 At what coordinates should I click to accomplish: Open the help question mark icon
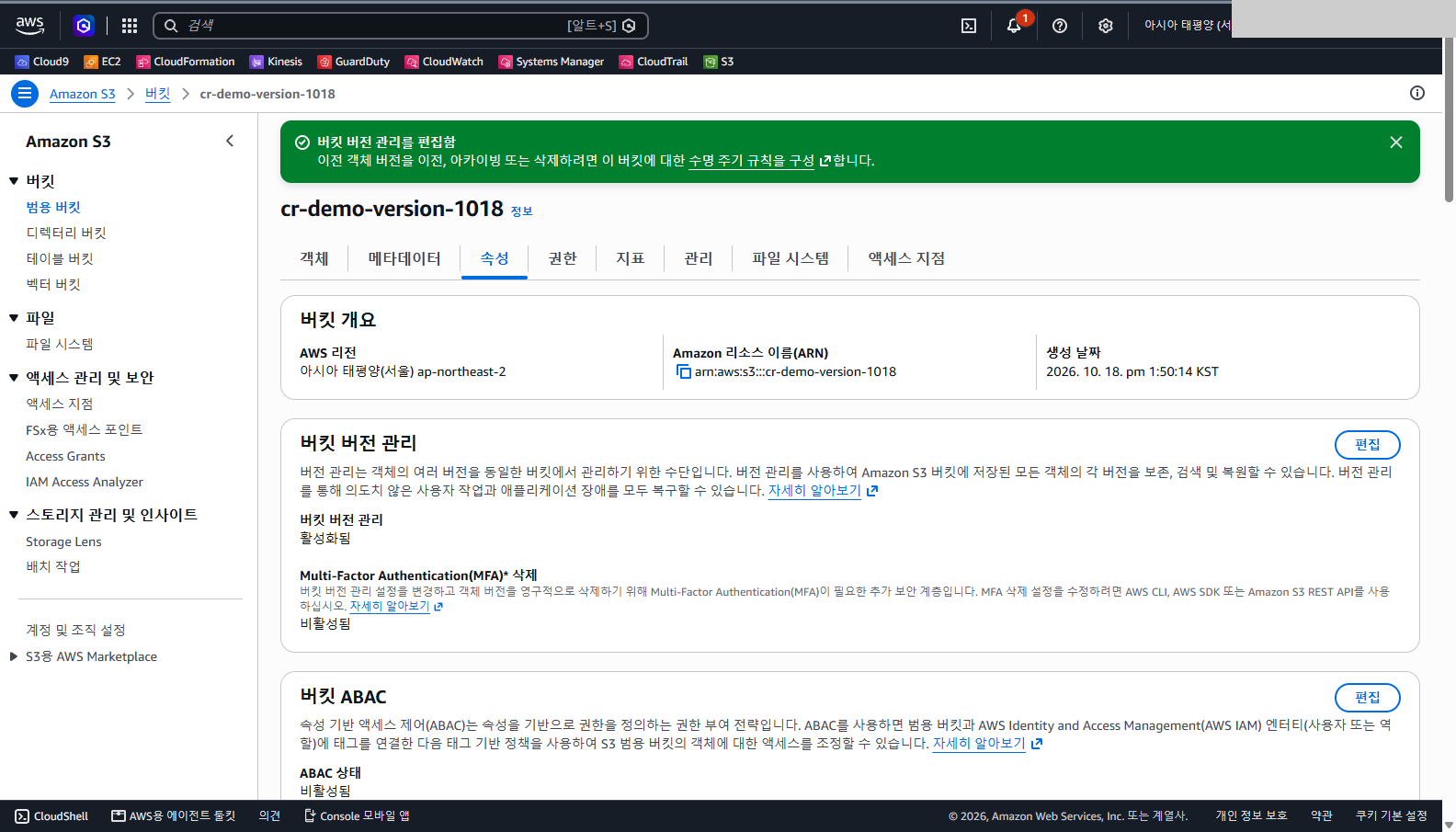(x=1060, y=26)
